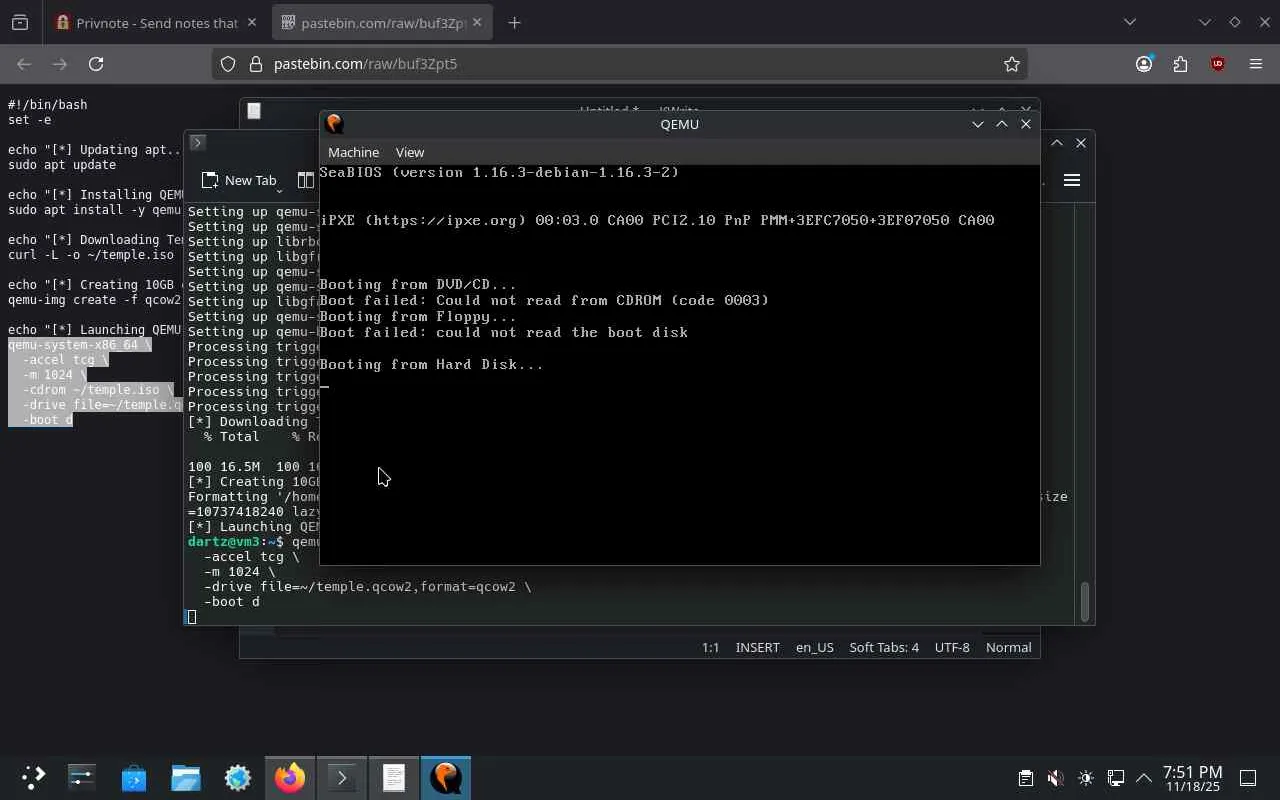Open the gear-and-globe app pinned in the taskbar
The image size is (1280, 800).
point(238,778)
